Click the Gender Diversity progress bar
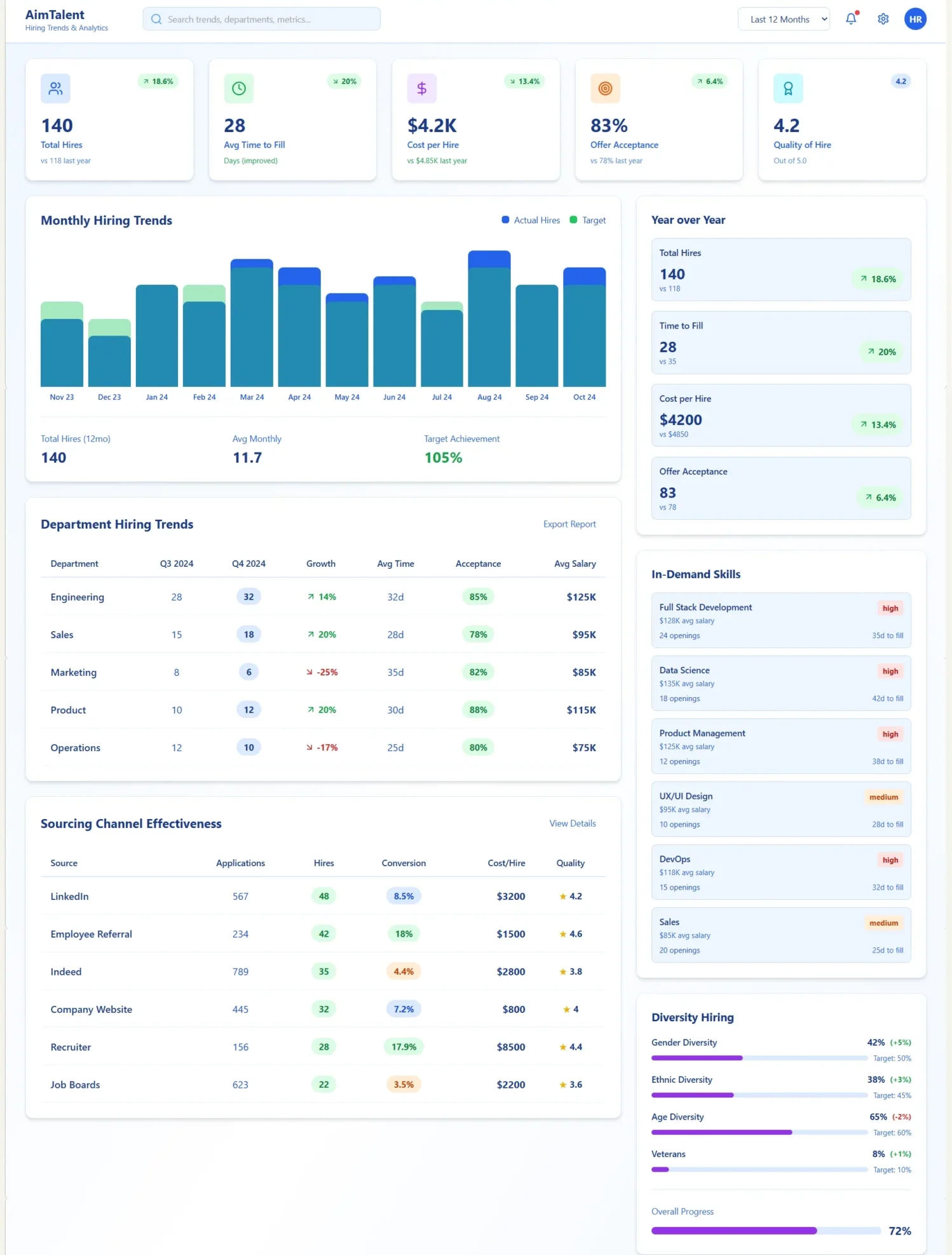 [x=759, y=1058]
